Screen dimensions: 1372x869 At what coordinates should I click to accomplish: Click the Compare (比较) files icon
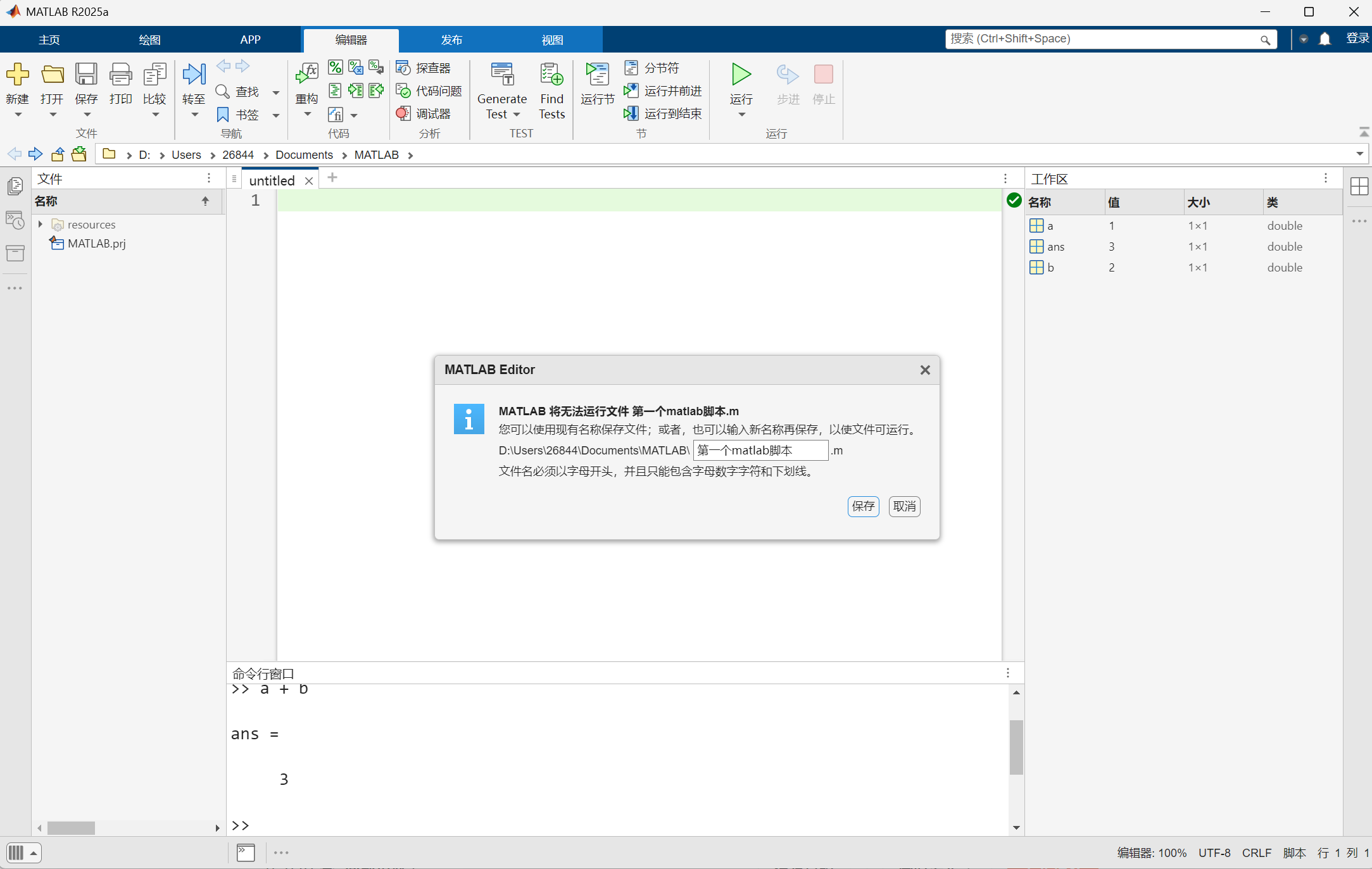154,75
